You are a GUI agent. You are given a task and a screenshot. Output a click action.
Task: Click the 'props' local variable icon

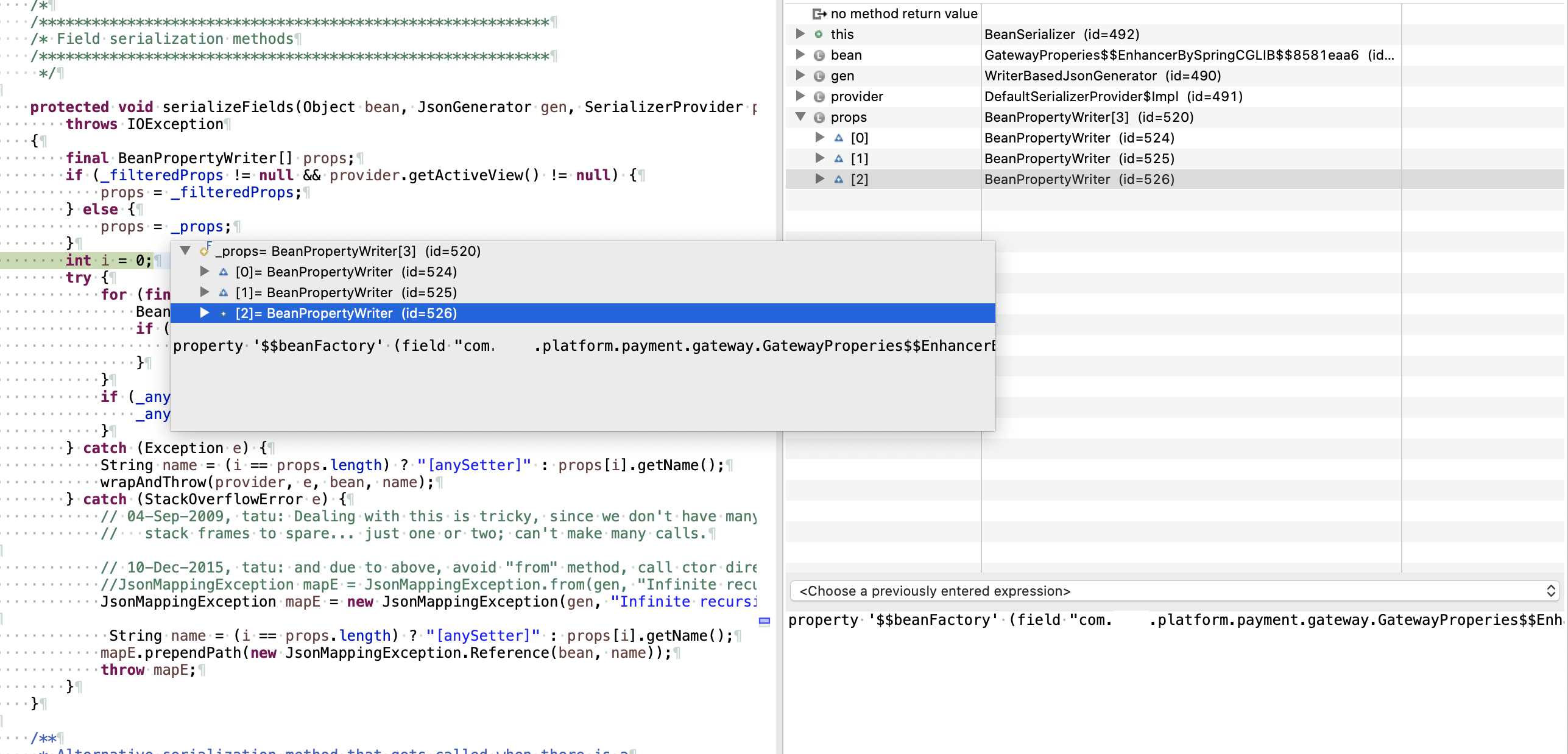pos(819,117)
